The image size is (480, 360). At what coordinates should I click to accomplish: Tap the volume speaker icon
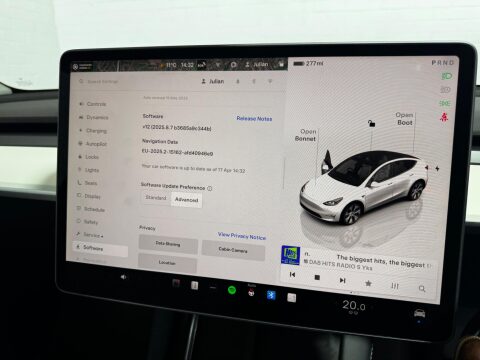124,277
